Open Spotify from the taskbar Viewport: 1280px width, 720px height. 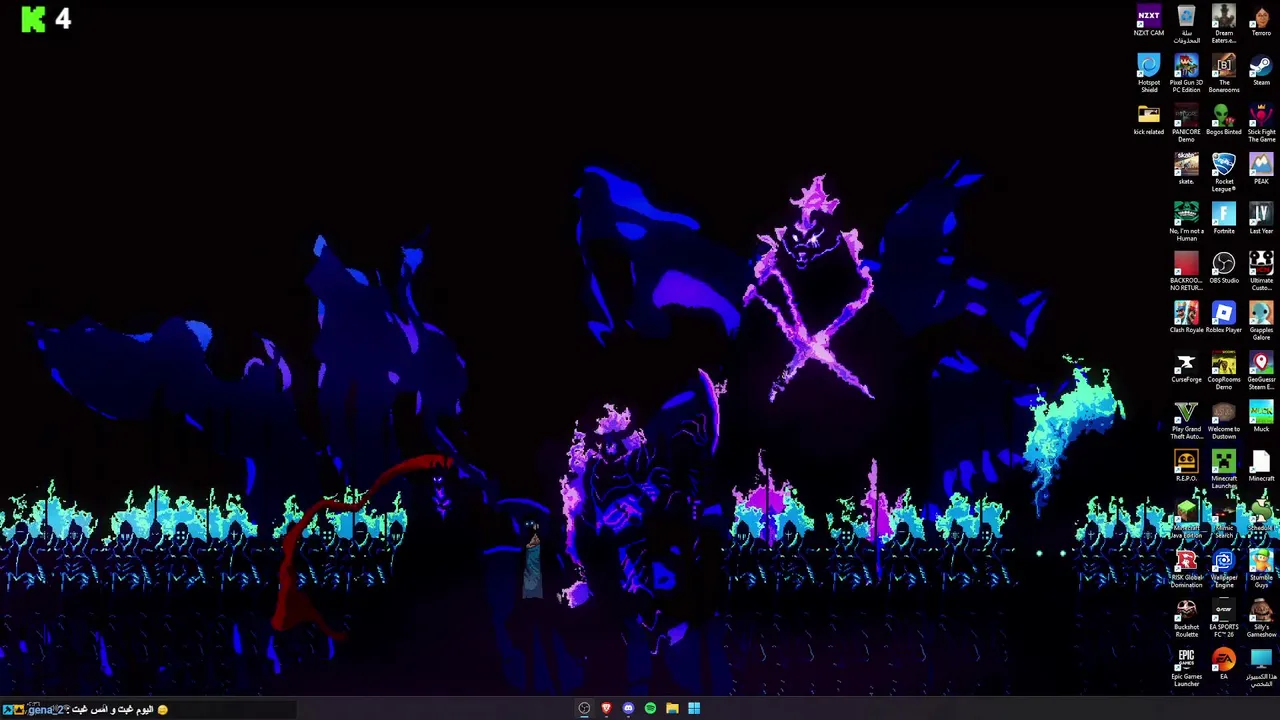[x=650, y=709]
